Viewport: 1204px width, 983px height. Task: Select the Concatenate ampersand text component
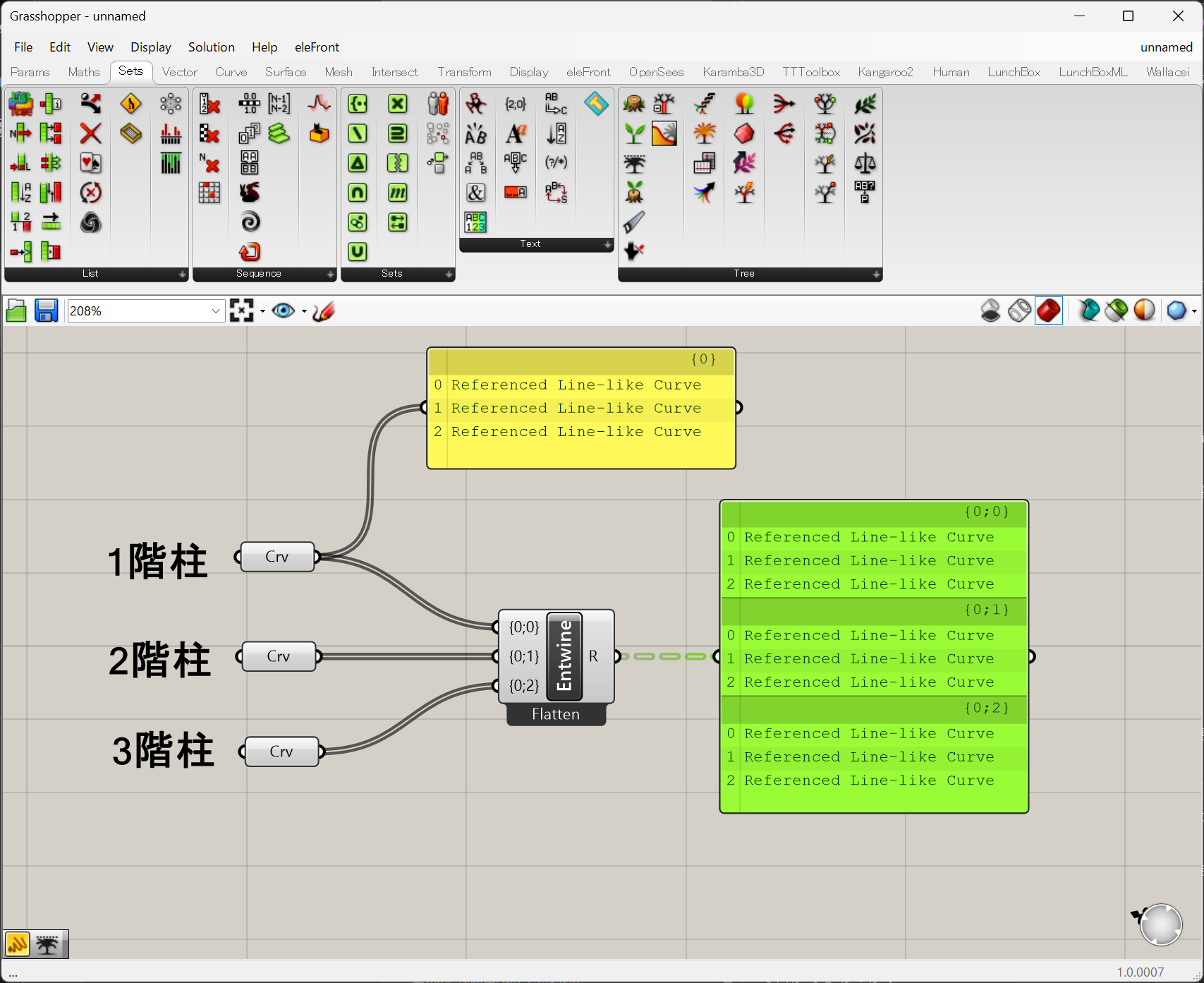click(476, 193)
